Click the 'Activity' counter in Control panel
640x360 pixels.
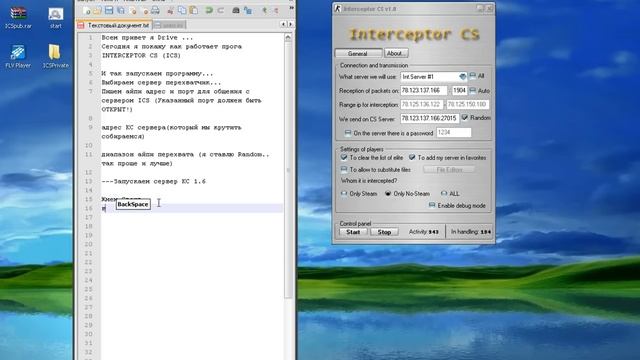[x=424, y=232]
